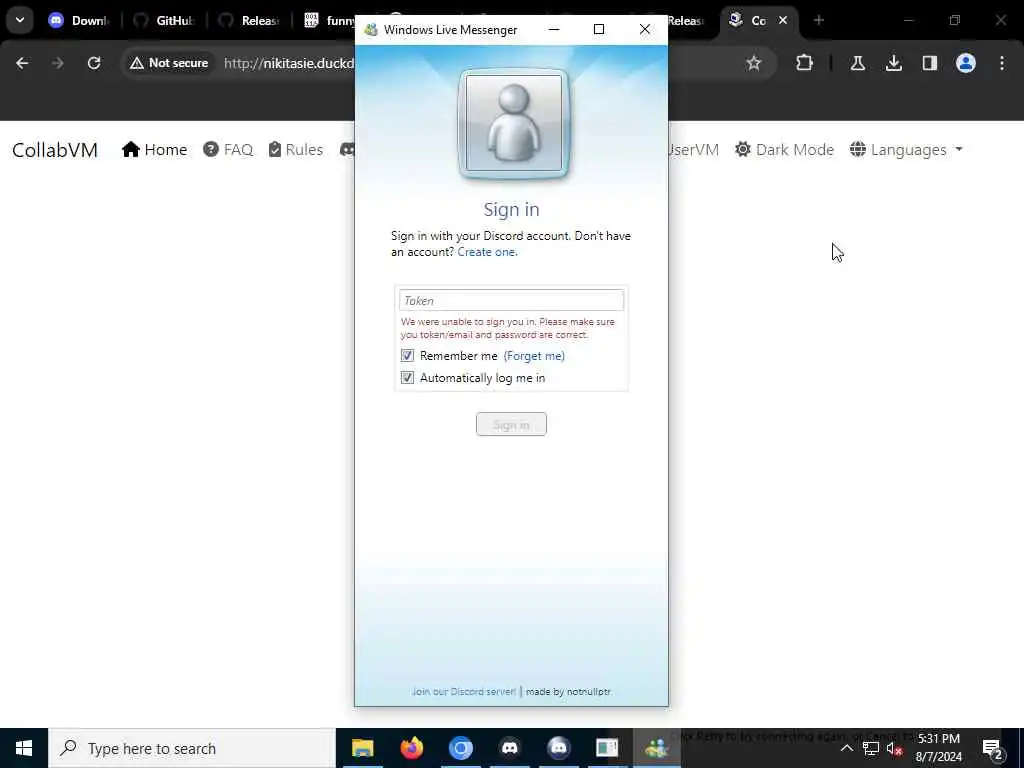Click the muted volume tray icon
This screenshot has height=768, width=1024.
[894, 749]
